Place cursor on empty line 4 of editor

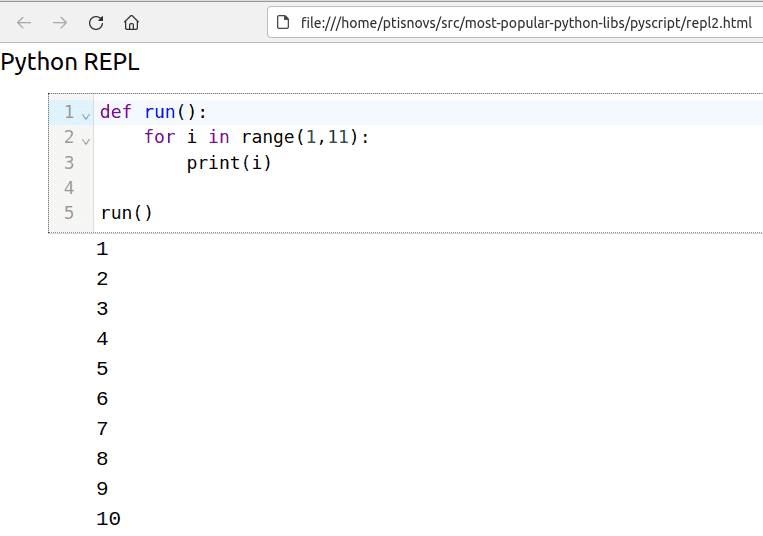[x=428, y=188]
